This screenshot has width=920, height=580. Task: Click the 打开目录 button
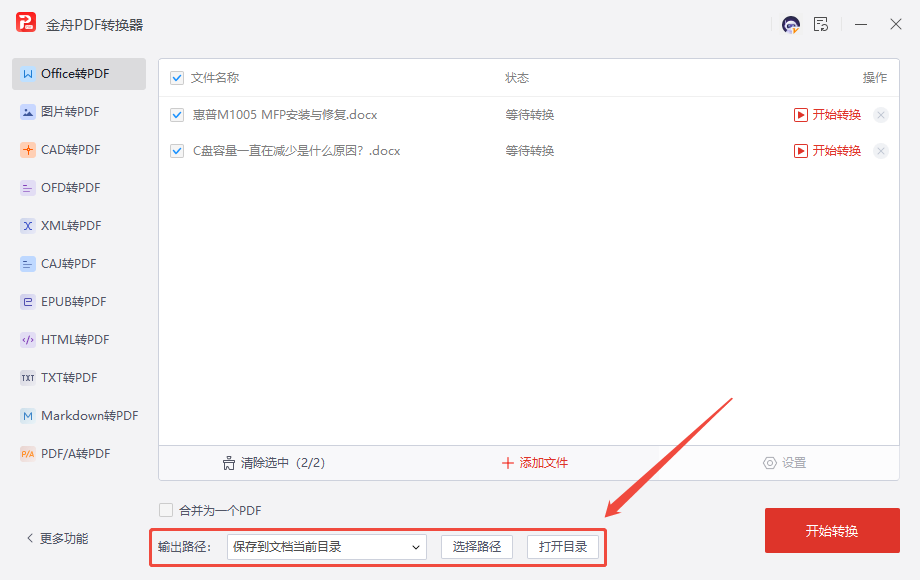tap(563, 547)
